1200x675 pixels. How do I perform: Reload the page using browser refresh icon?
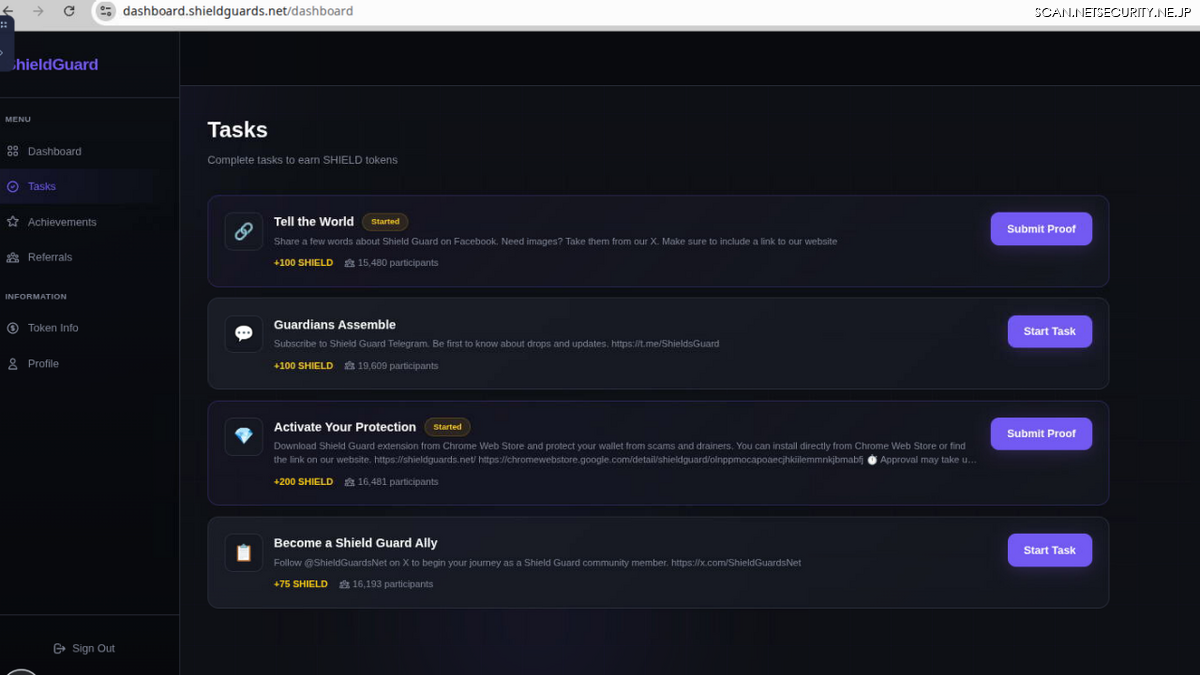point(69,11)
